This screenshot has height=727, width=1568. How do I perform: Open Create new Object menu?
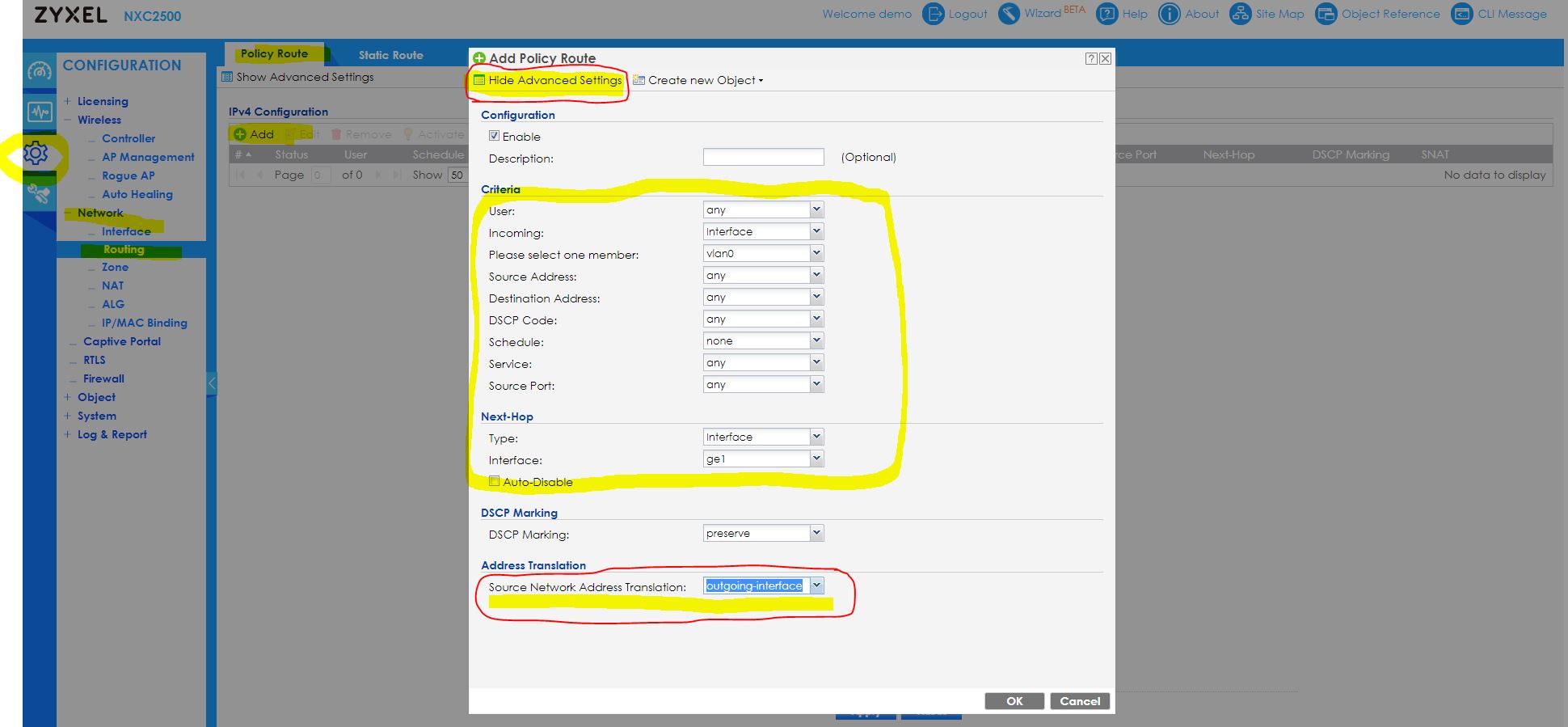coord(700,80)
